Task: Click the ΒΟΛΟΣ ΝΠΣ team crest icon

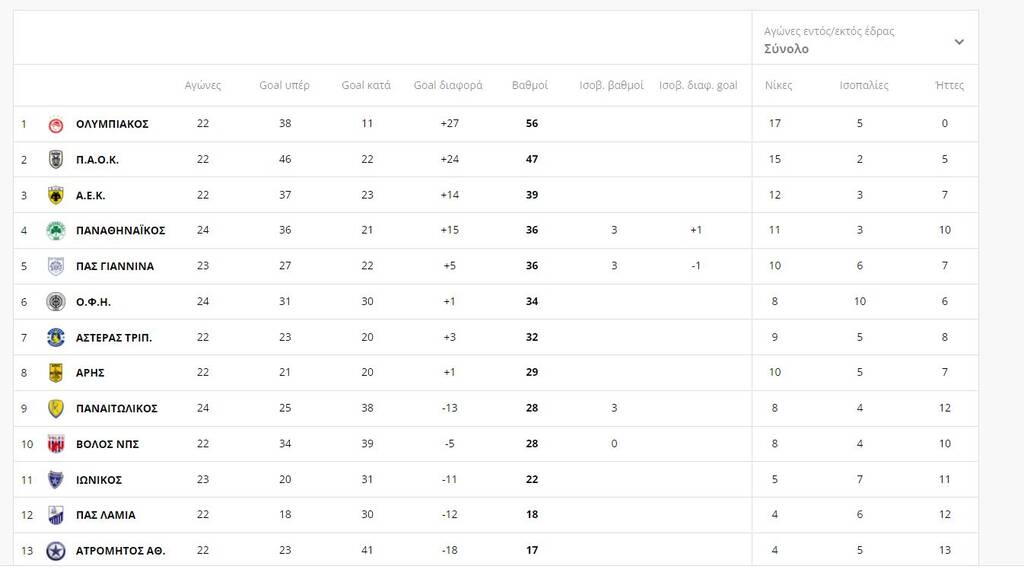Action: coord(56,443)
